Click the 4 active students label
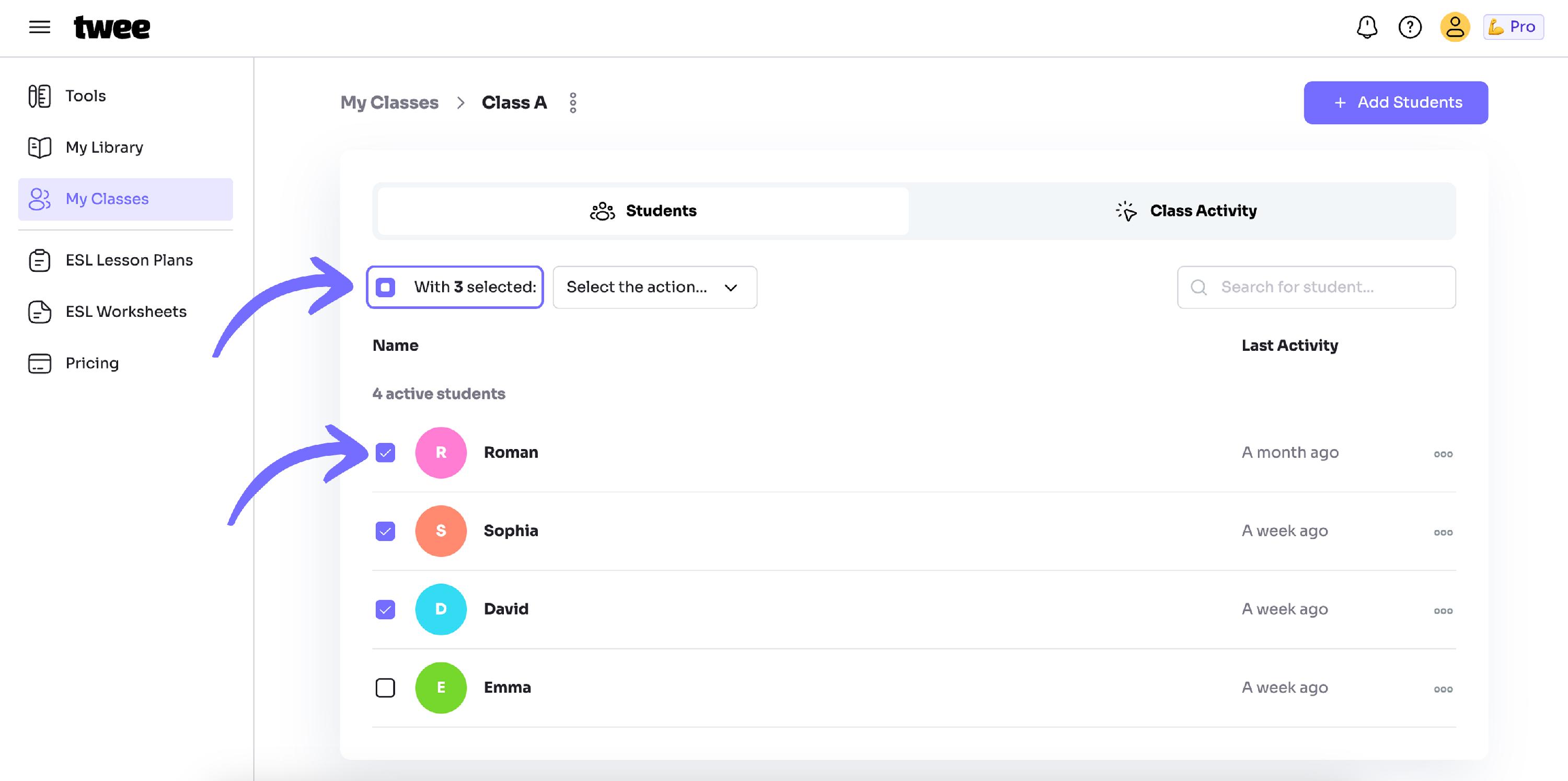This screenshot has width=1568, height=781. (439, 395)
